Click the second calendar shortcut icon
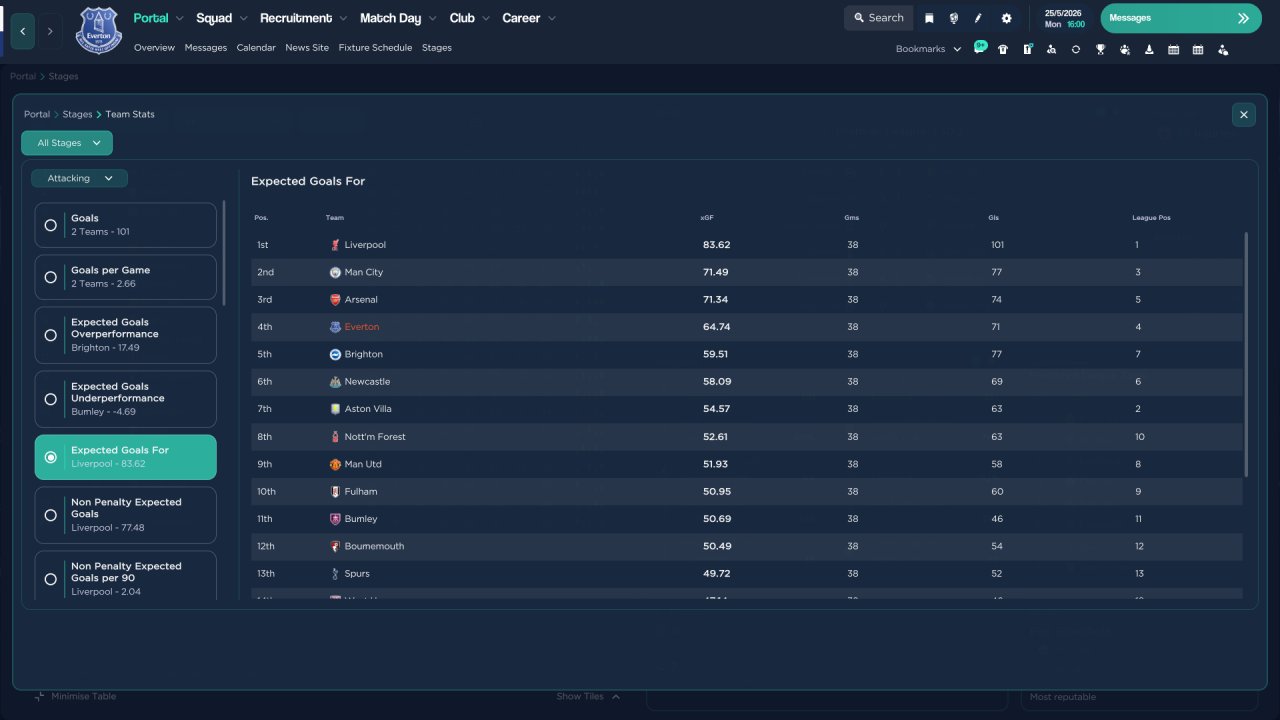 [x=1198, y=49]
